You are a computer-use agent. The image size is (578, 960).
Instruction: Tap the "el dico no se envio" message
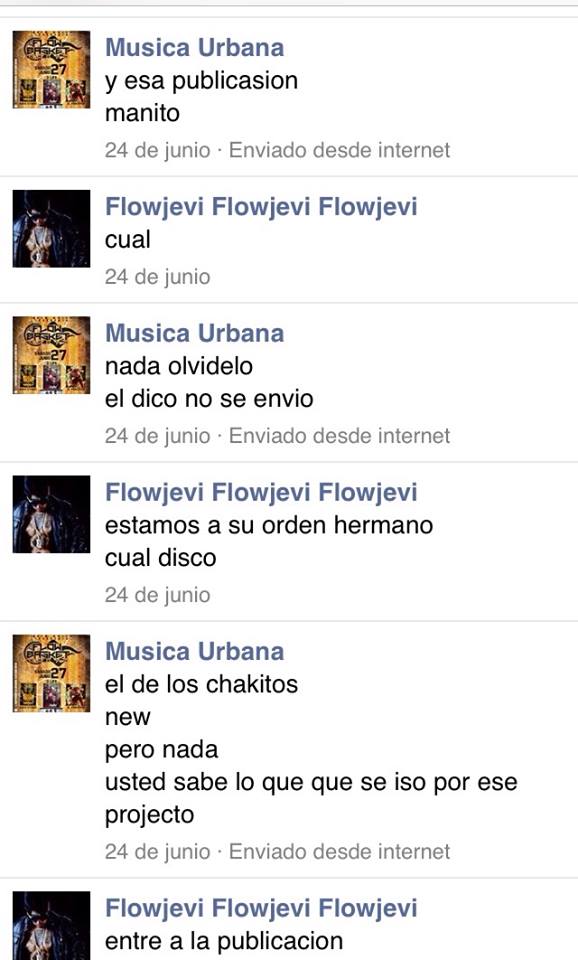point(209,399)
